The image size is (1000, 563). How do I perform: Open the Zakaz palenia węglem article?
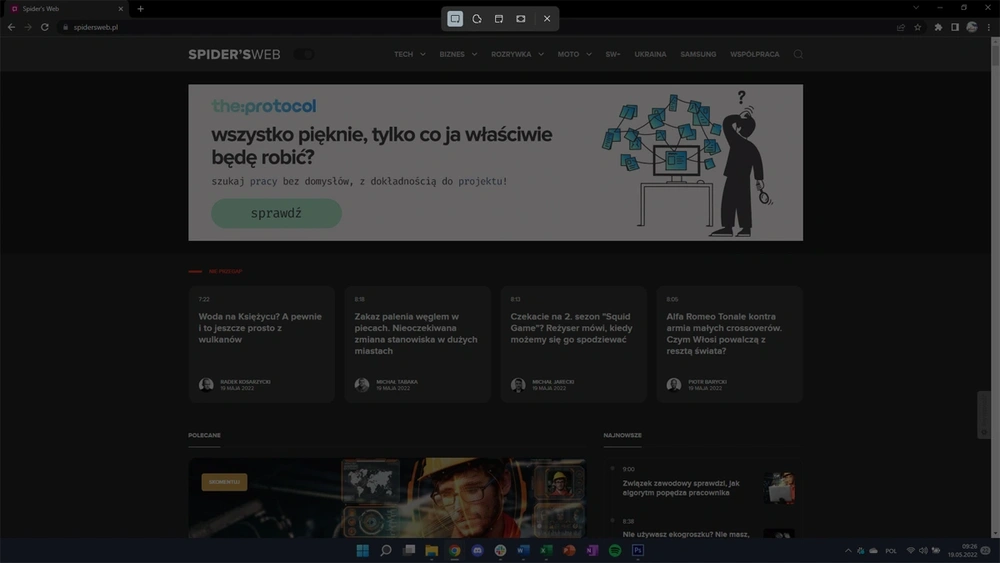416,333
